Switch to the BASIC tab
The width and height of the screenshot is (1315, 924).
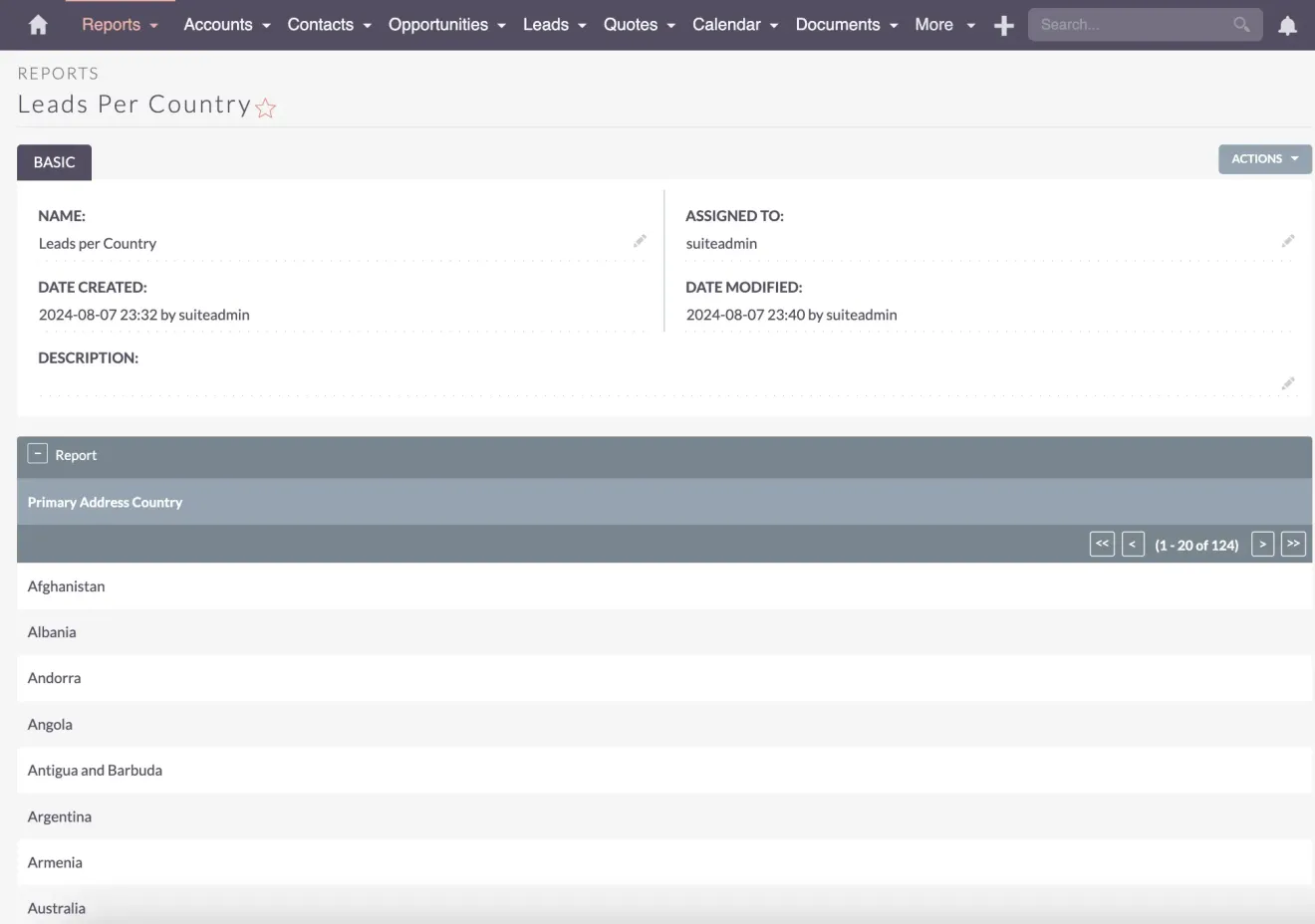pyautogui.click(x=54, y=161)
